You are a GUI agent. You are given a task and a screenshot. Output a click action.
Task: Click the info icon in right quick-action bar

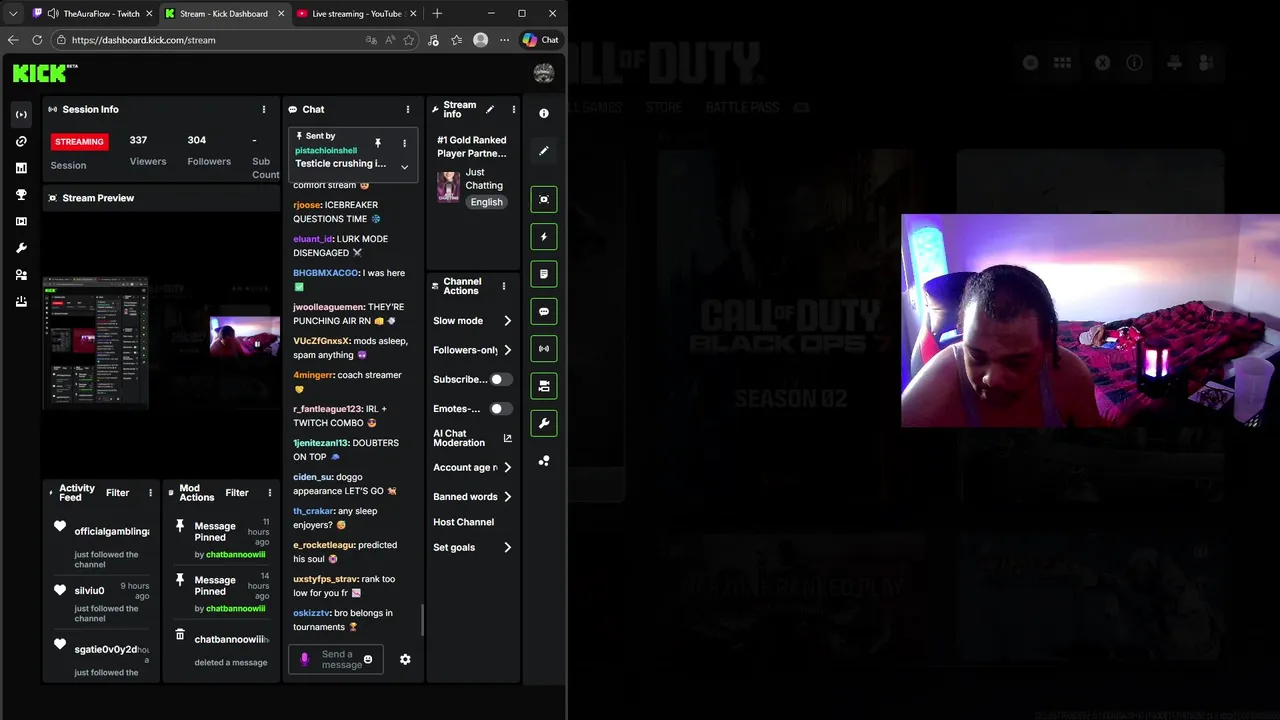(544, 114)
